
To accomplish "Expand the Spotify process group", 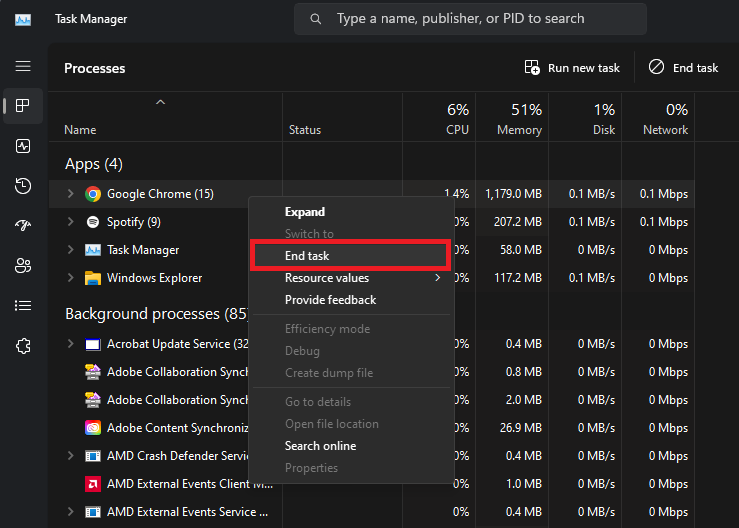I will pyautogui.click(x=70, y=222).
